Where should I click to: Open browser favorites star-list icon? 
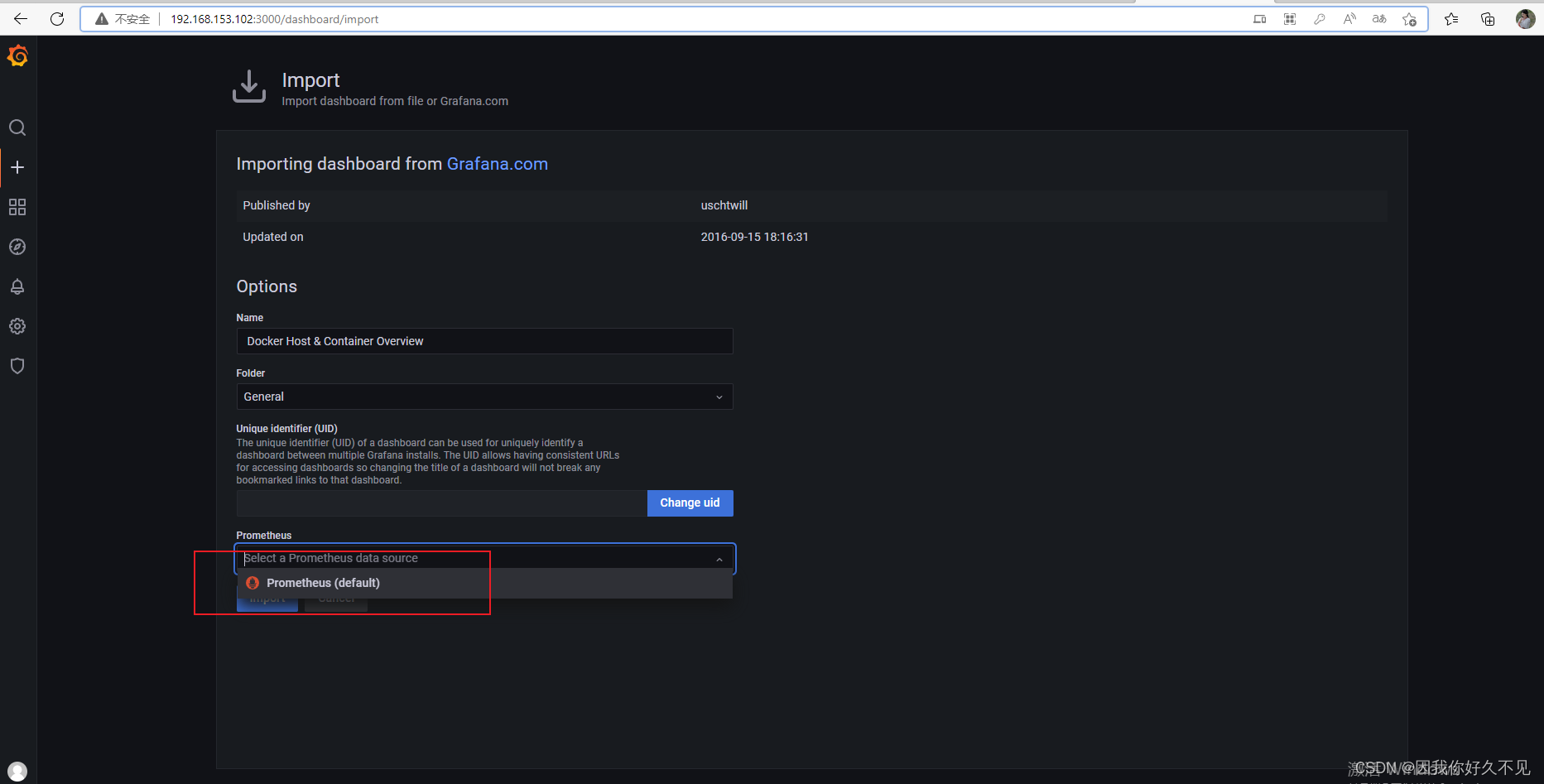coord(1451,19)
